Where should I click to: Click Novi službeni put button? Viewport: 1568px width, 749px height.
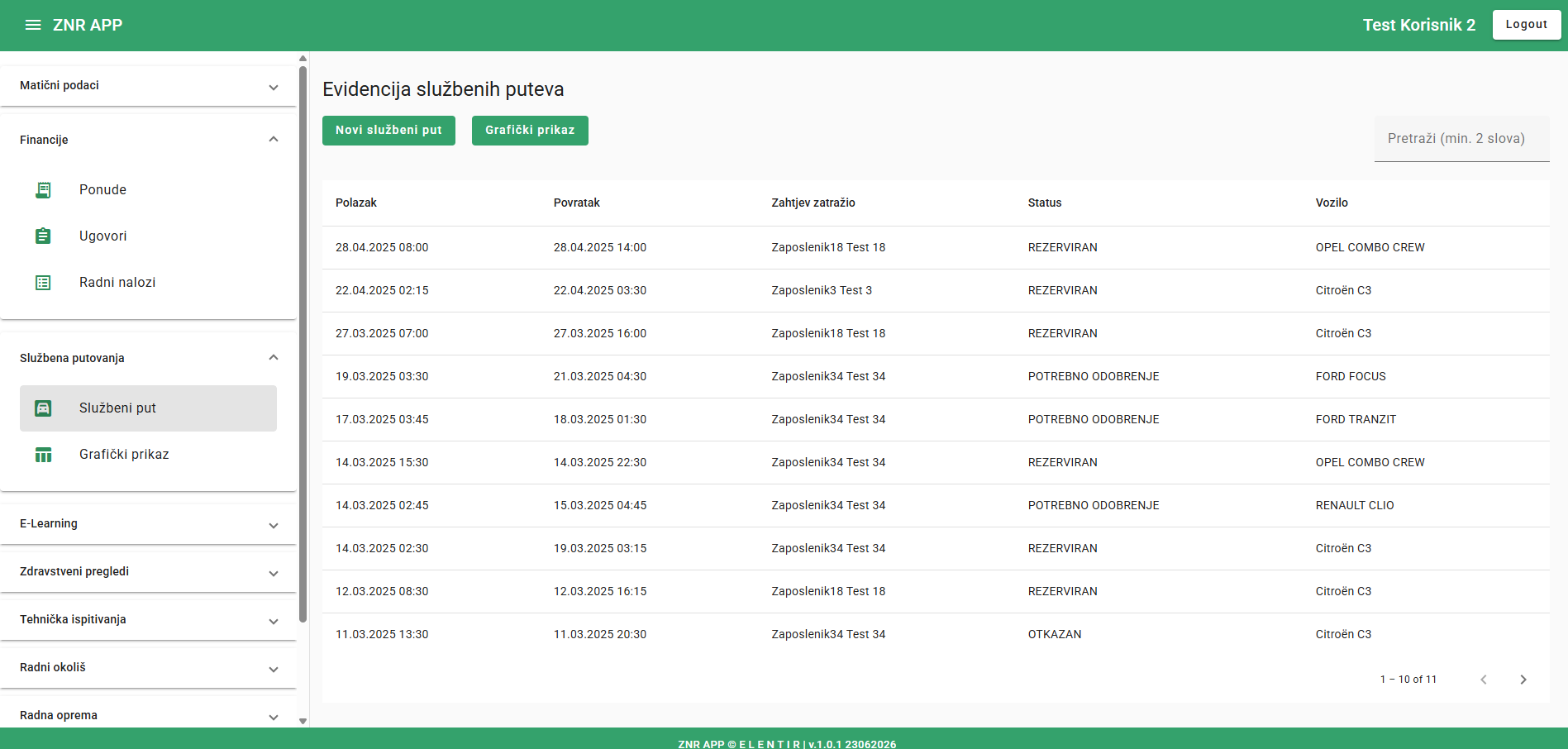388,131
